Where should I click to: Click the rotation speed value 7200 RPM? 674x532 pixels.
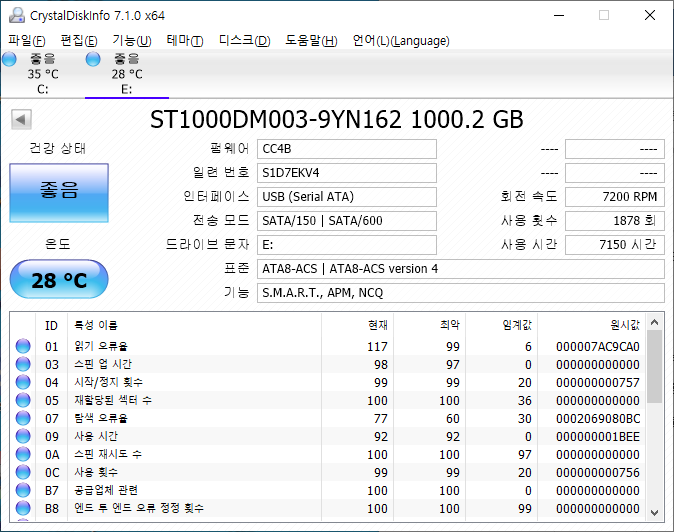tap(615, 197)
